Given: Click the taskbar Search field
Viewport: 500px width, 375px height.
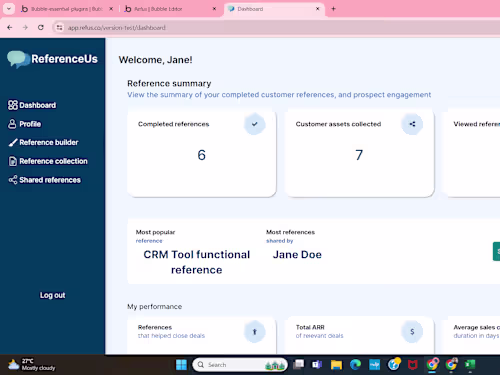Looking at the screenshot, I should (x=240, y=365).
